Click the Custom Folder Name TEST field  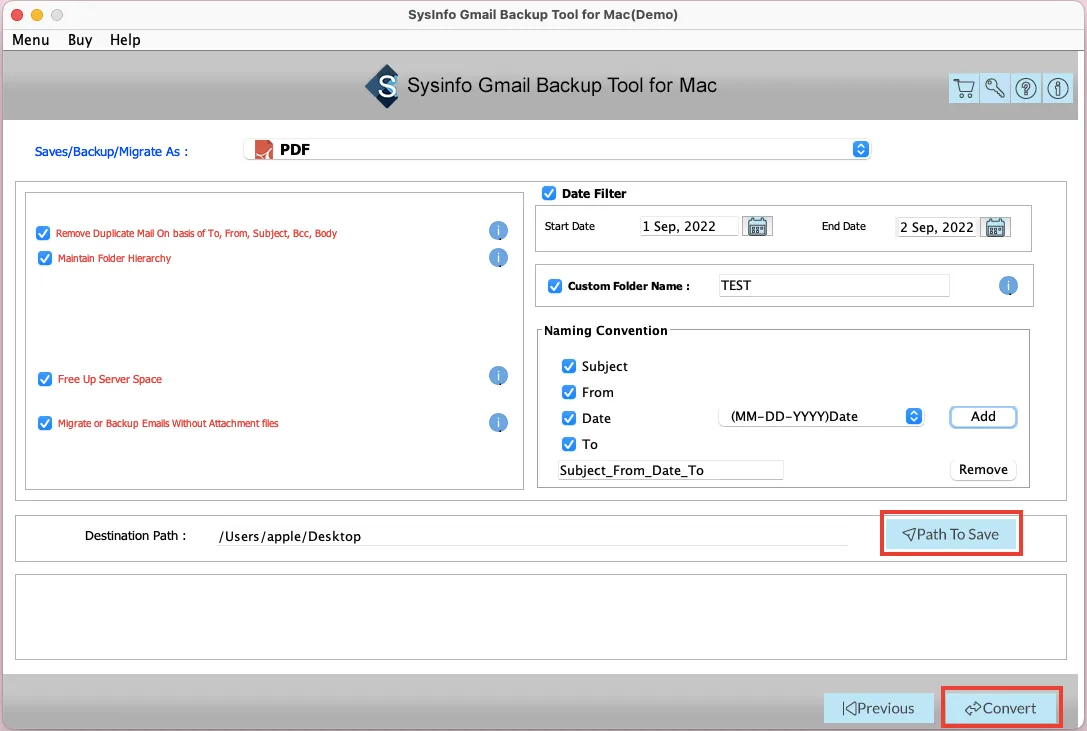pos(834,286)
